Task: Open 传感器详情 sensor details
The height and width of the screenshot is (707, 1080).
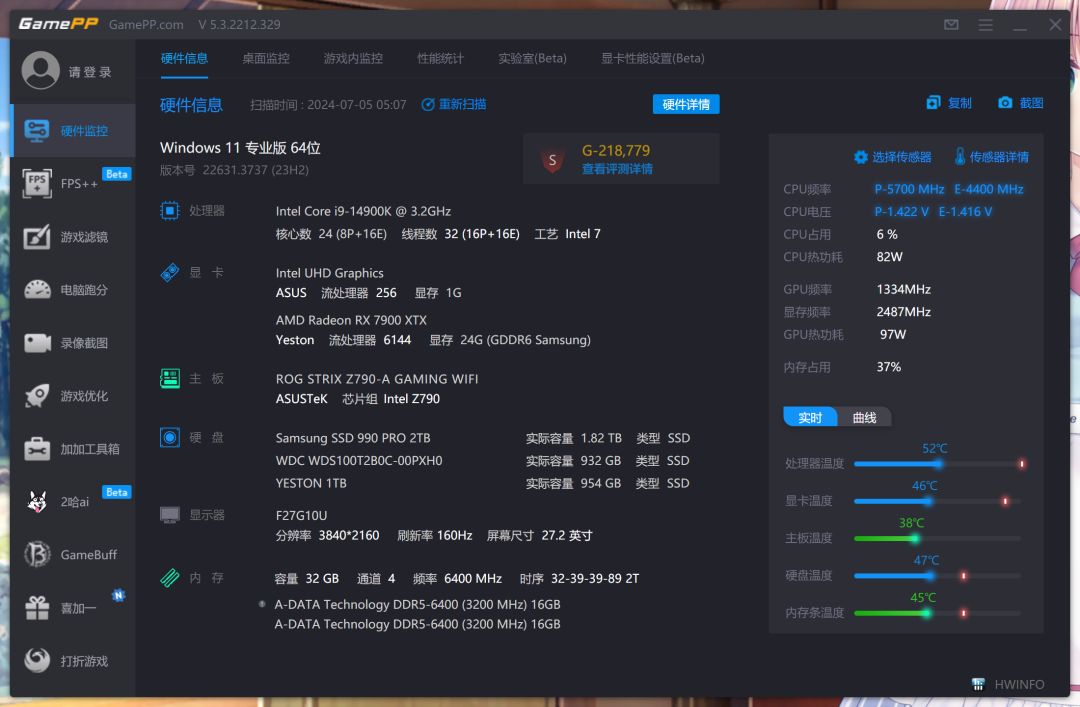Action: [991, 157]
